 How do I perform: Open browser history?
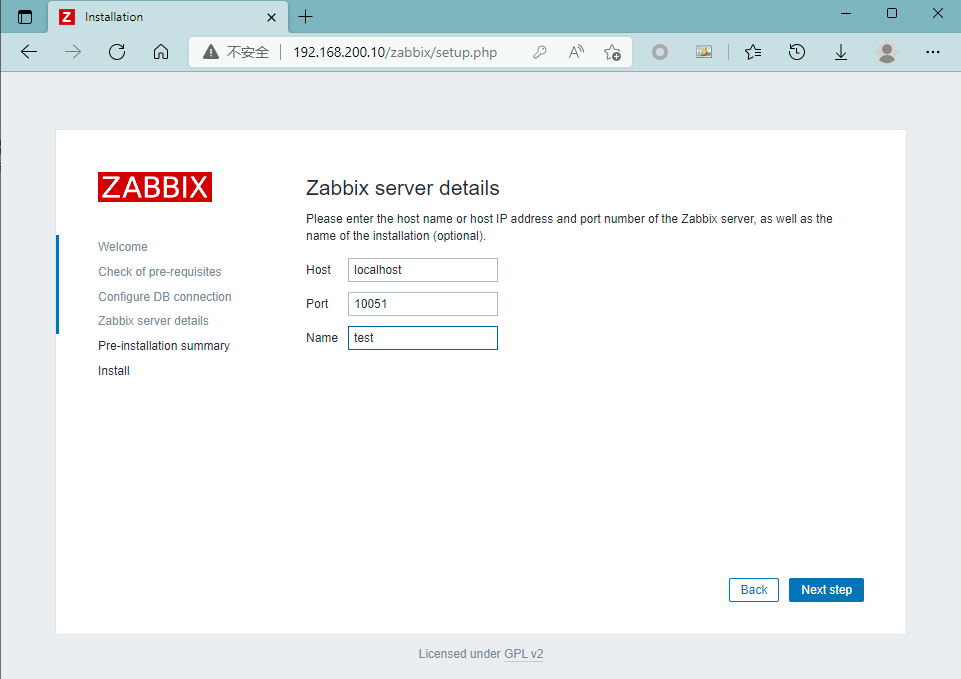point(797,52)
